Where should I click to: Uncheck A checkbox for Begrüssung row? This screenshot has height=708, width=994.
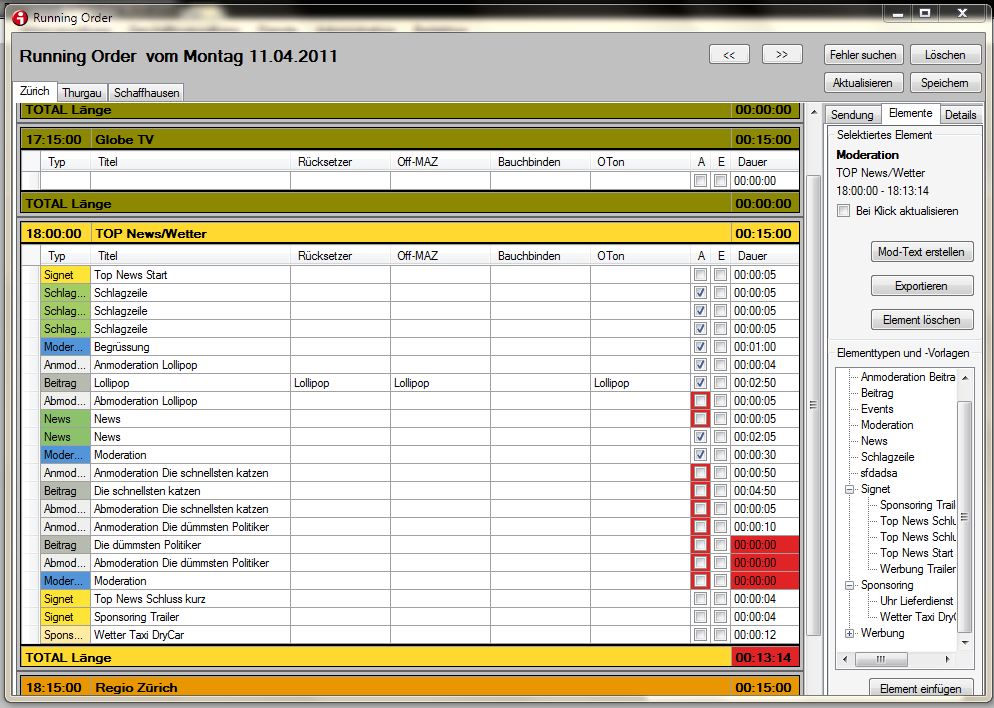pyautogui.click(x=700, y=347)
